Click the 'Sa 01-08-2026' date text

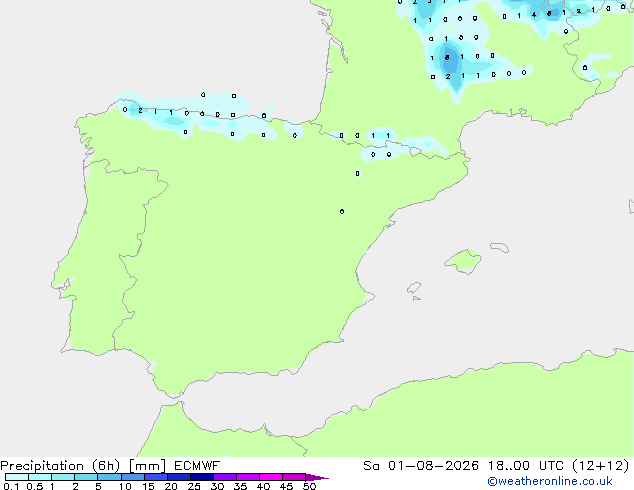(x=421, y=466)
